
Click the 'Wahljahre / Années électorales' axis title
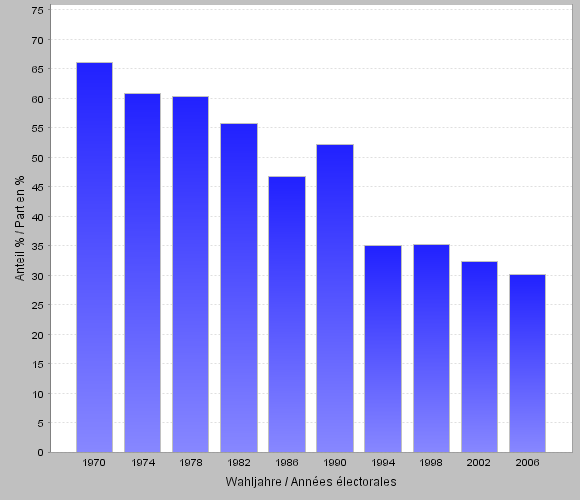311,482
